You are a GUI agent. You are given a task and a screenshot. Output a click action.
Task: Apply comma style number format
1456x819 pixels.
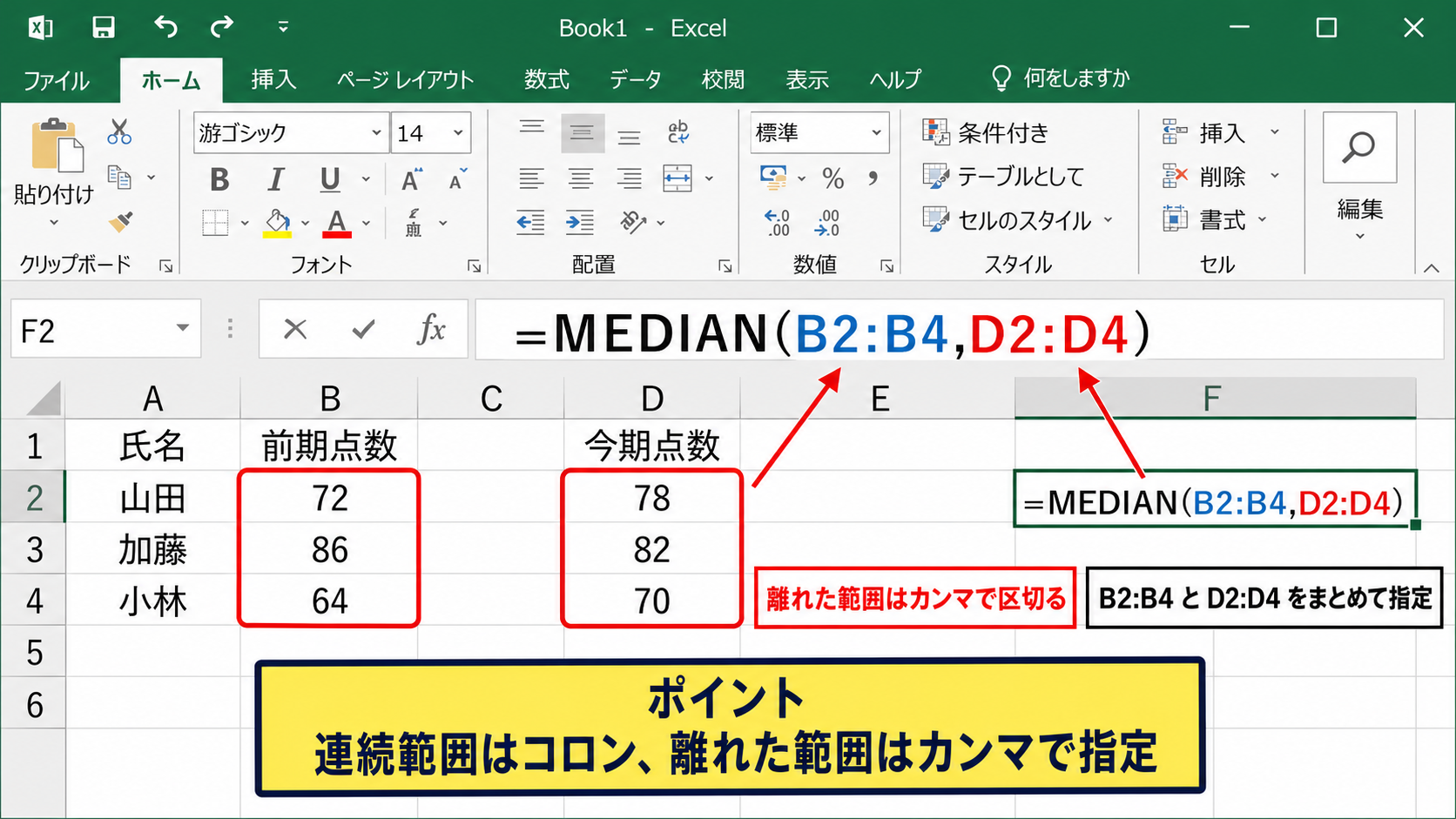point(873,178)
